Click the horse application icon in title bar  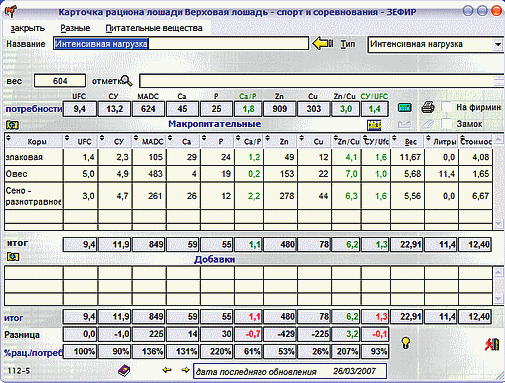coord(10,12)
